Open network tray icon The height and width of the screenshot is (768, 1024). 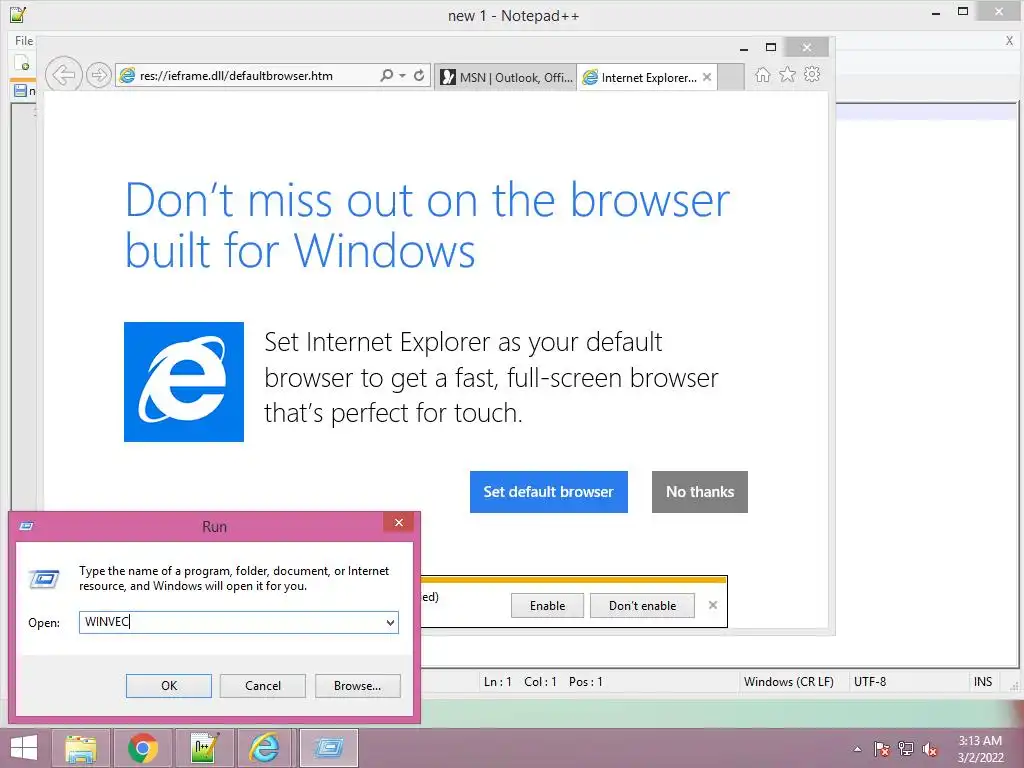906,749
